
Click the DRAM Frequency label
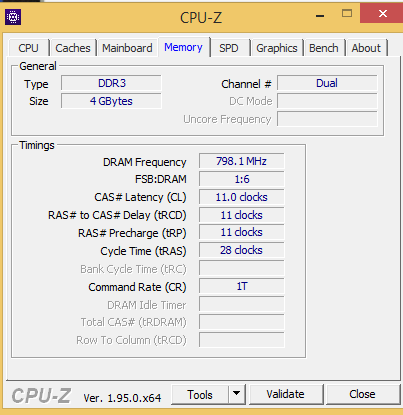pos(145,162)
